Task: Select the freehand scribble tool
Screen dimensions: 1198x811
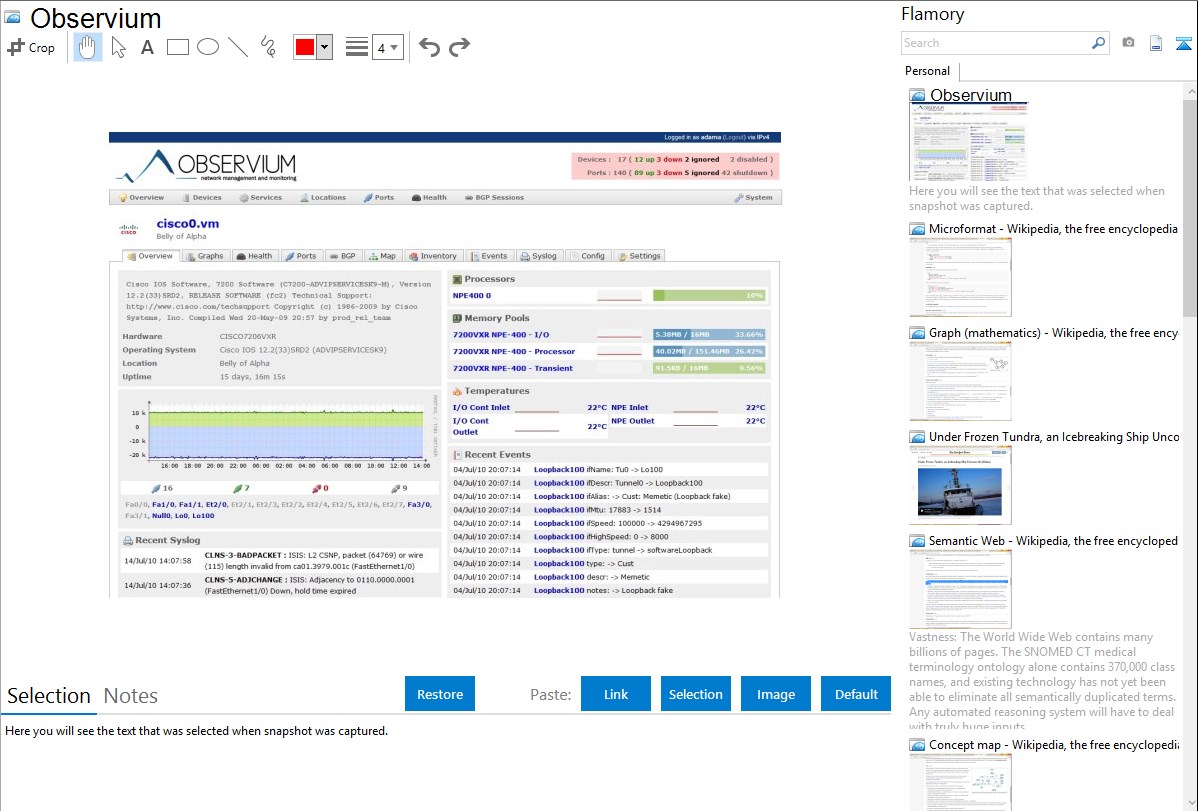Action: [267, 47]
